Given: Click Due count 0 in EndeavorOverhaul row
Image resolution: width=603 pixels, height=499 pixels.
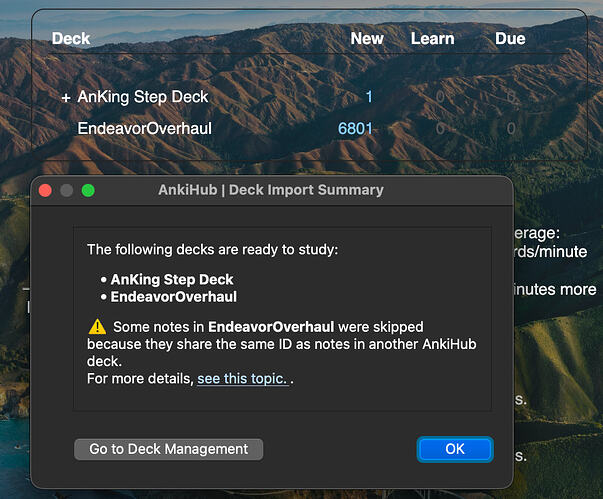Looking at the screenshot, I should (x=511, y=129).
